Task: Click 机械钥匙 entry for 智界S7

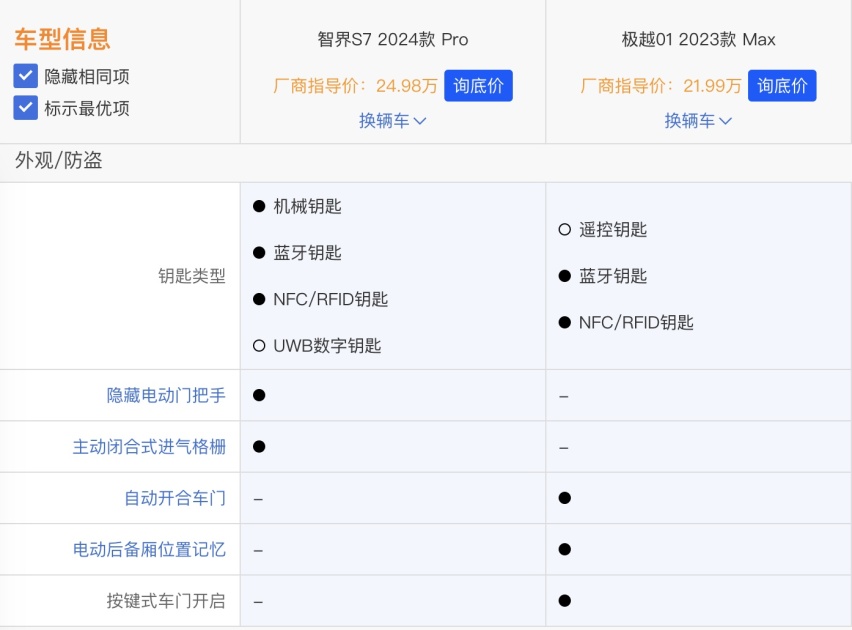Action: click(307, 206)
